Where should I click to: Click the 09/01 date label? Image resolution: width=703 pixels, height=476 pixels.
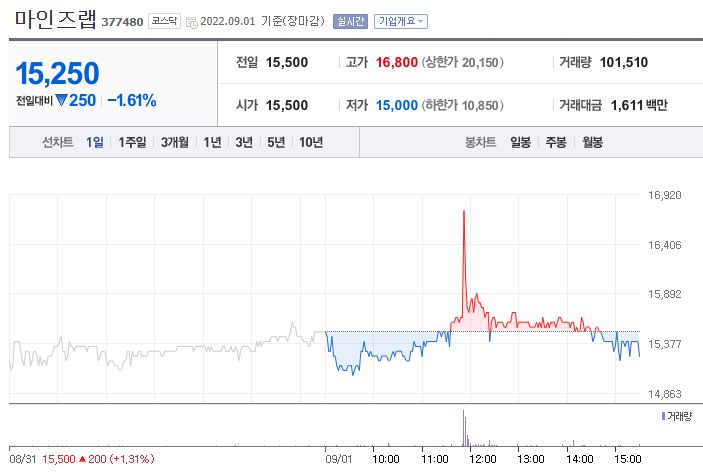coord(339,459)
